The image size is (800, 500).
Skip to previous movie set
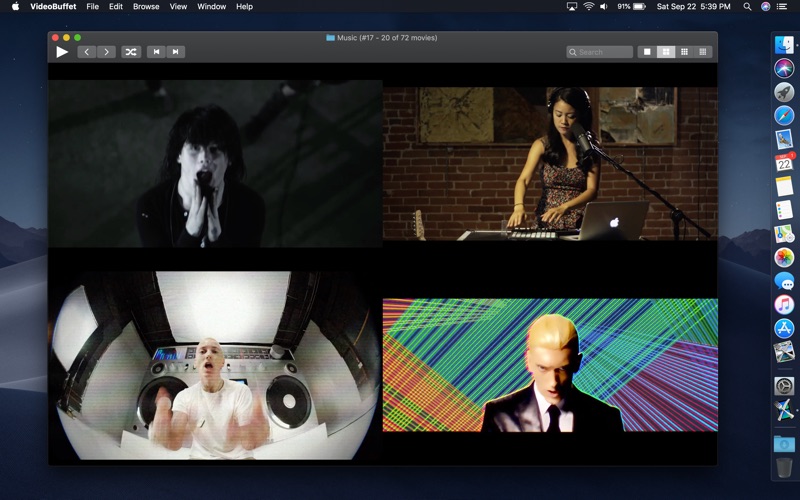pos(156,52)
